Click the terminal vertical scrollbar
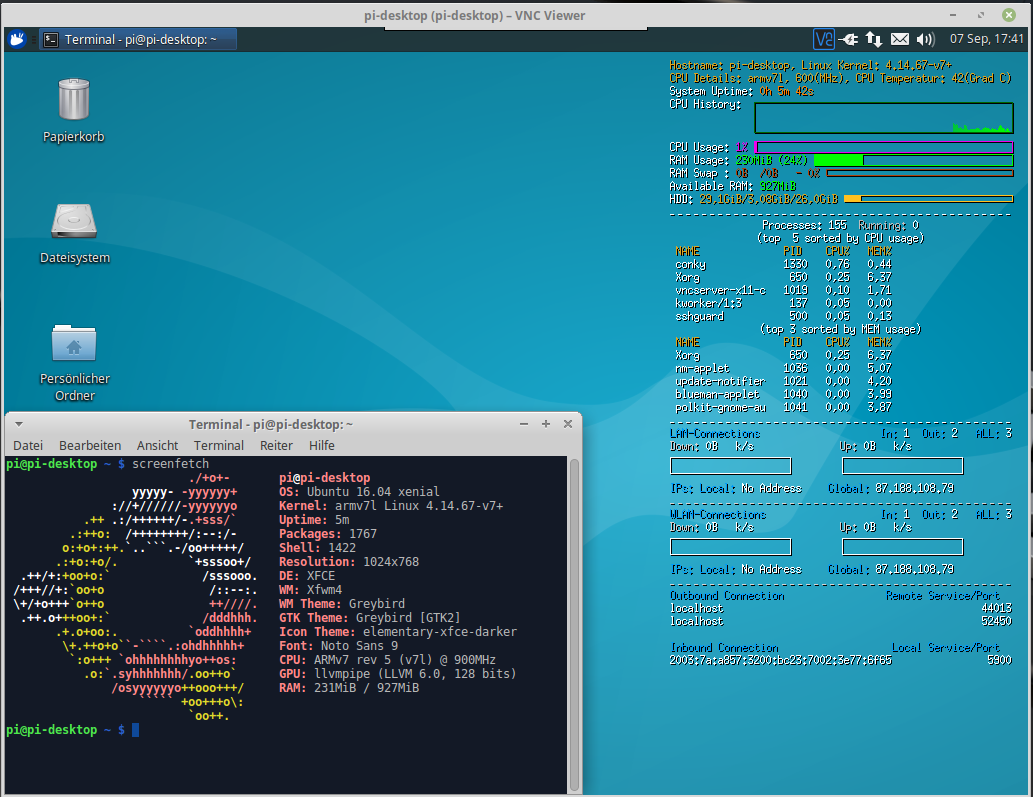 tap(574, 620)
